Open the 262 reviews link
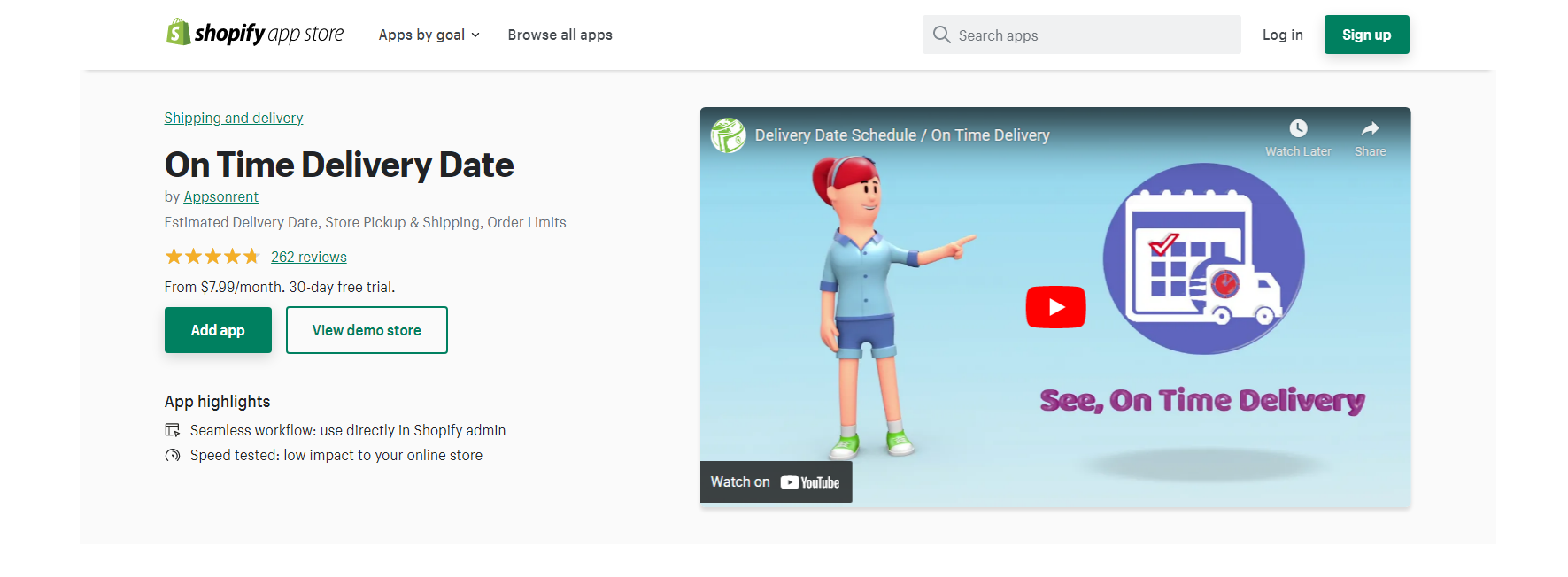 pyautogui.click(x=309, y=257)
